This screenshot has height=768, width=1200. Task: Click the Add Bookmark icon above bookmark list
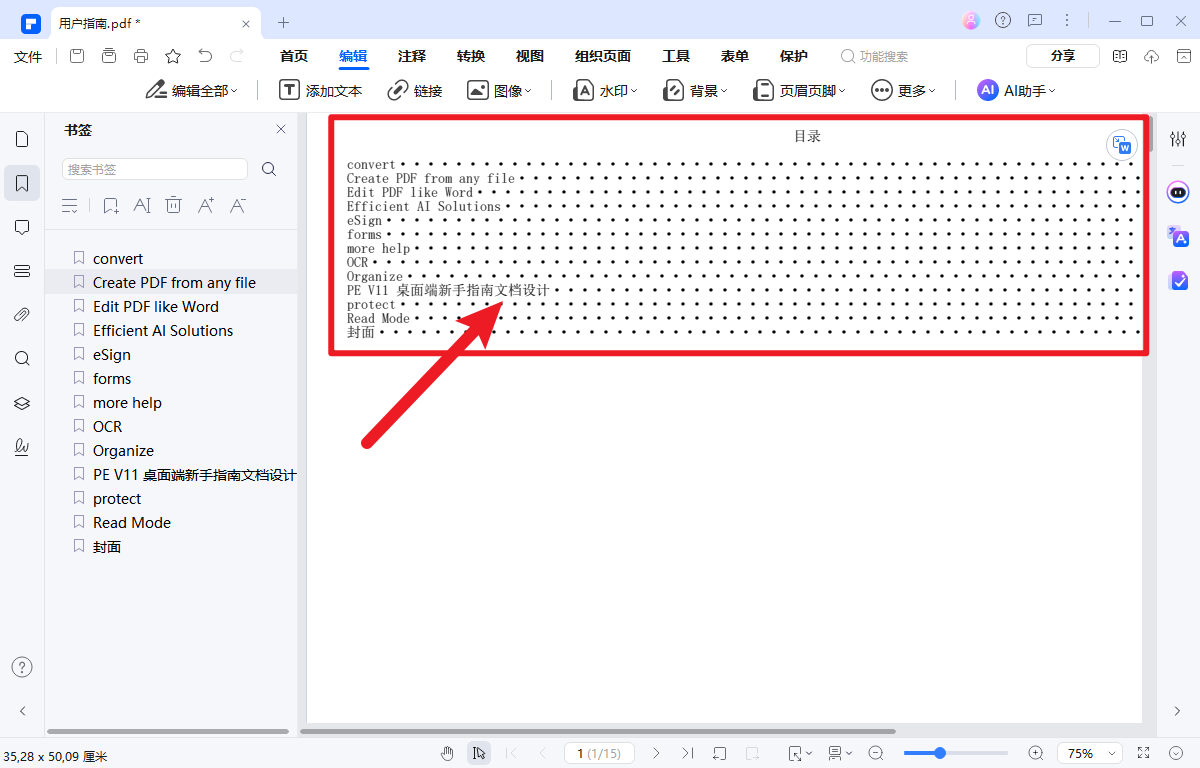(111, 205)
